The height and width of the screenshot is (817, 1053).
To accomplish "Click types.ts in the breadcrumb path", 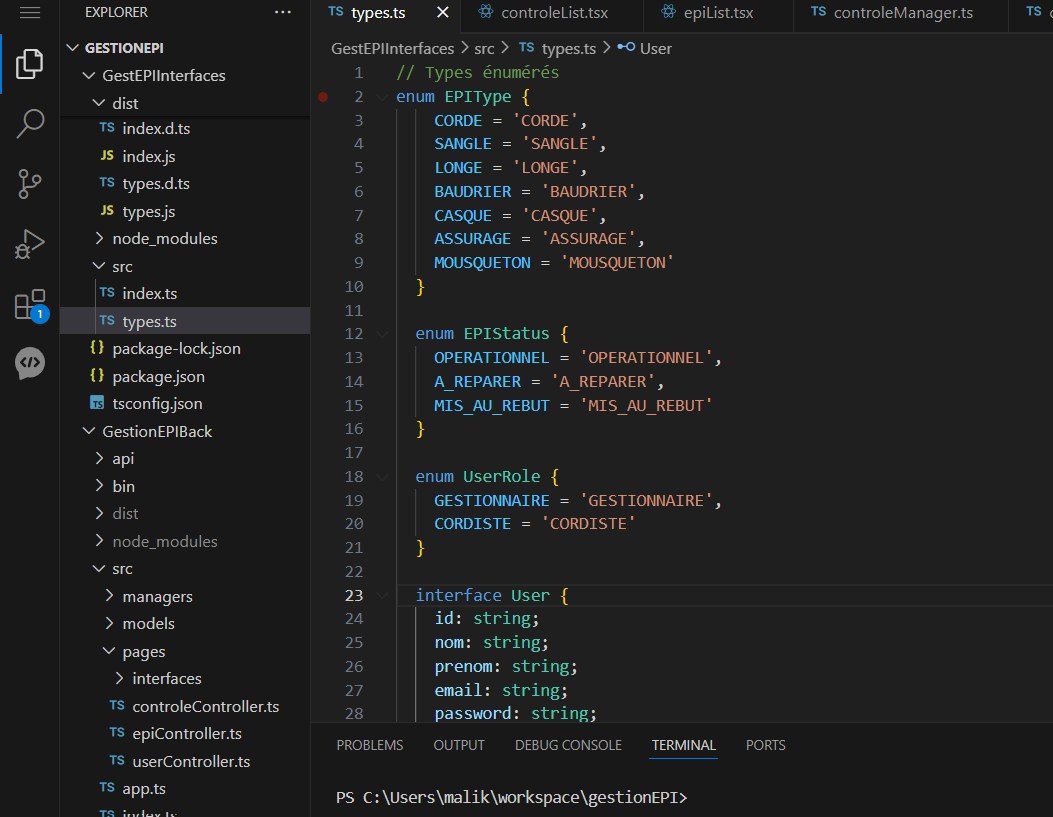I will tap(568, 48).
